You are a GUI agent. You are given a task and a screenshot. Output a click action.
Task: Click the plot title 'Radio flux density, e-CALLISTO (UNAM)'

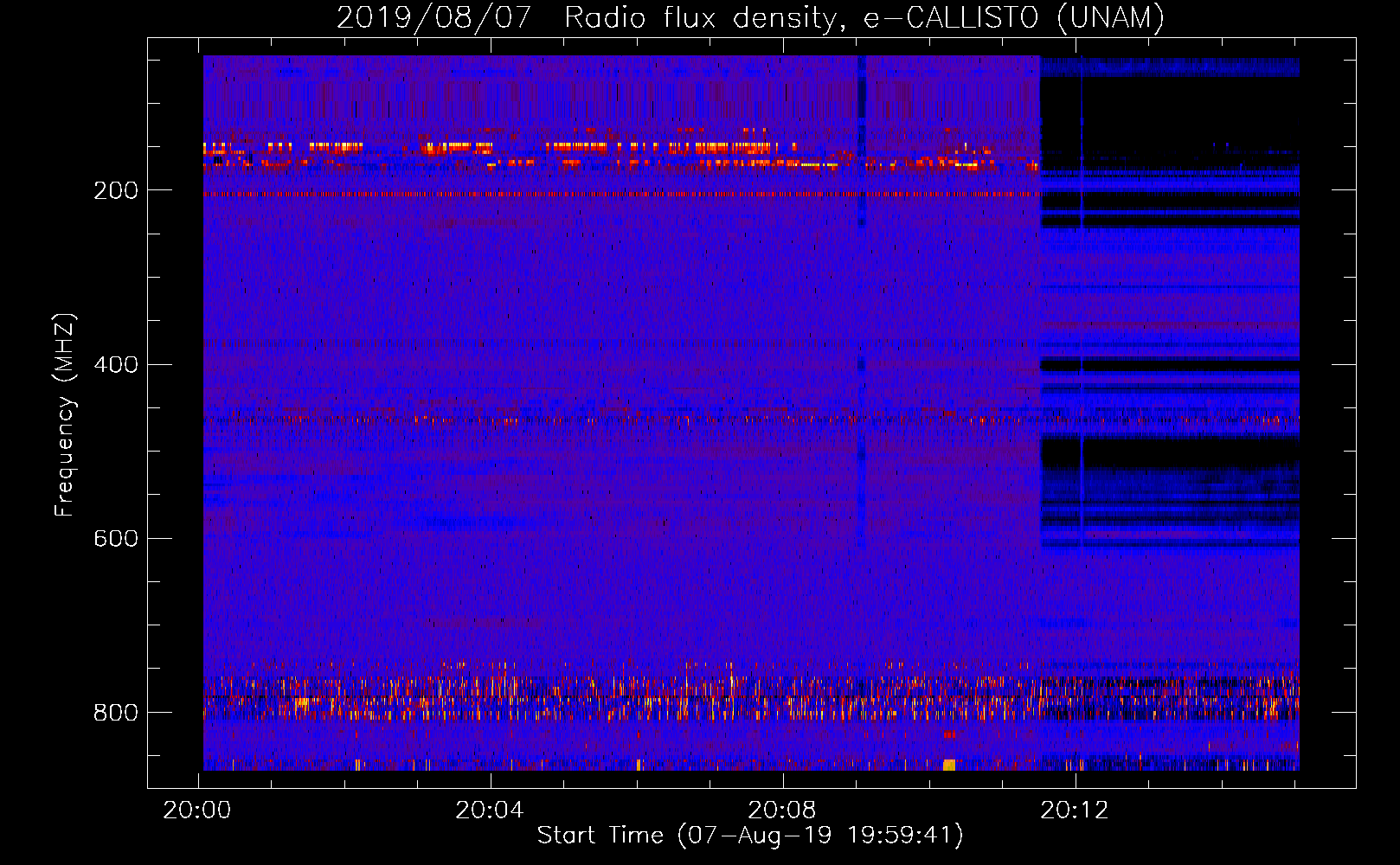(864, 17)
